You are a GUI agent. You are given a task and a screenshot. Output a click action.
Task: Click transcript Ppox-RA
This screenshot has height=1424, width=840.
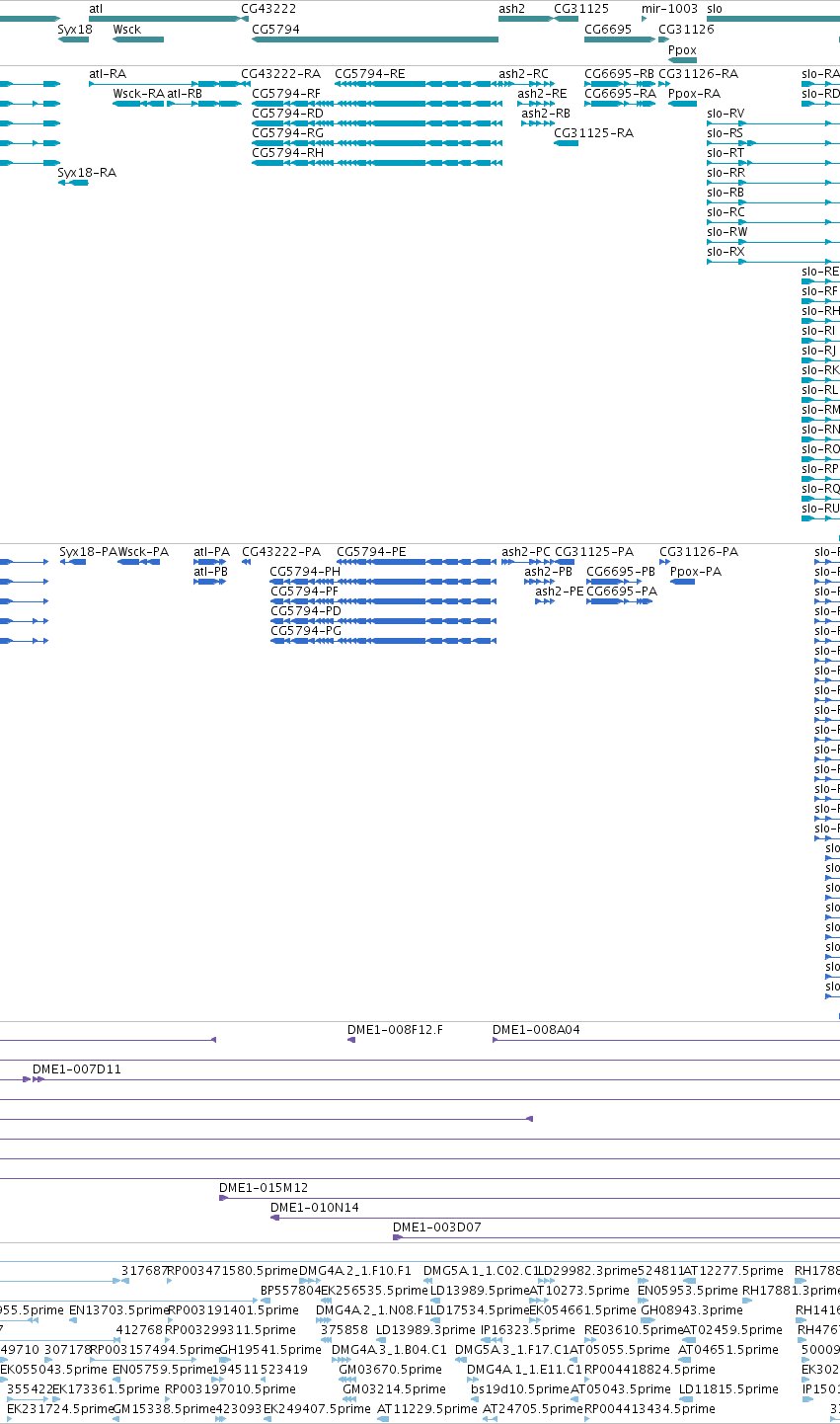point(694,94)
